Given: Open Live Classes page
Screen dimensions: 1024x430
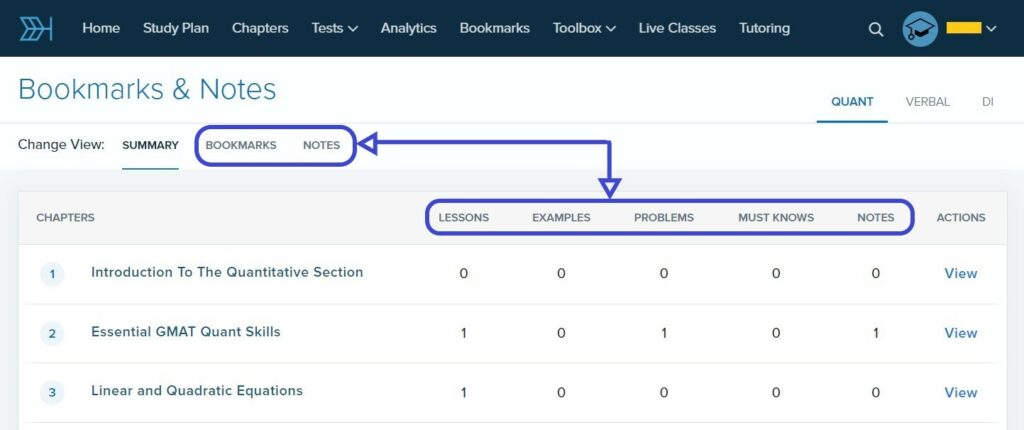Looking at the screenshot, I should point(677,28).
